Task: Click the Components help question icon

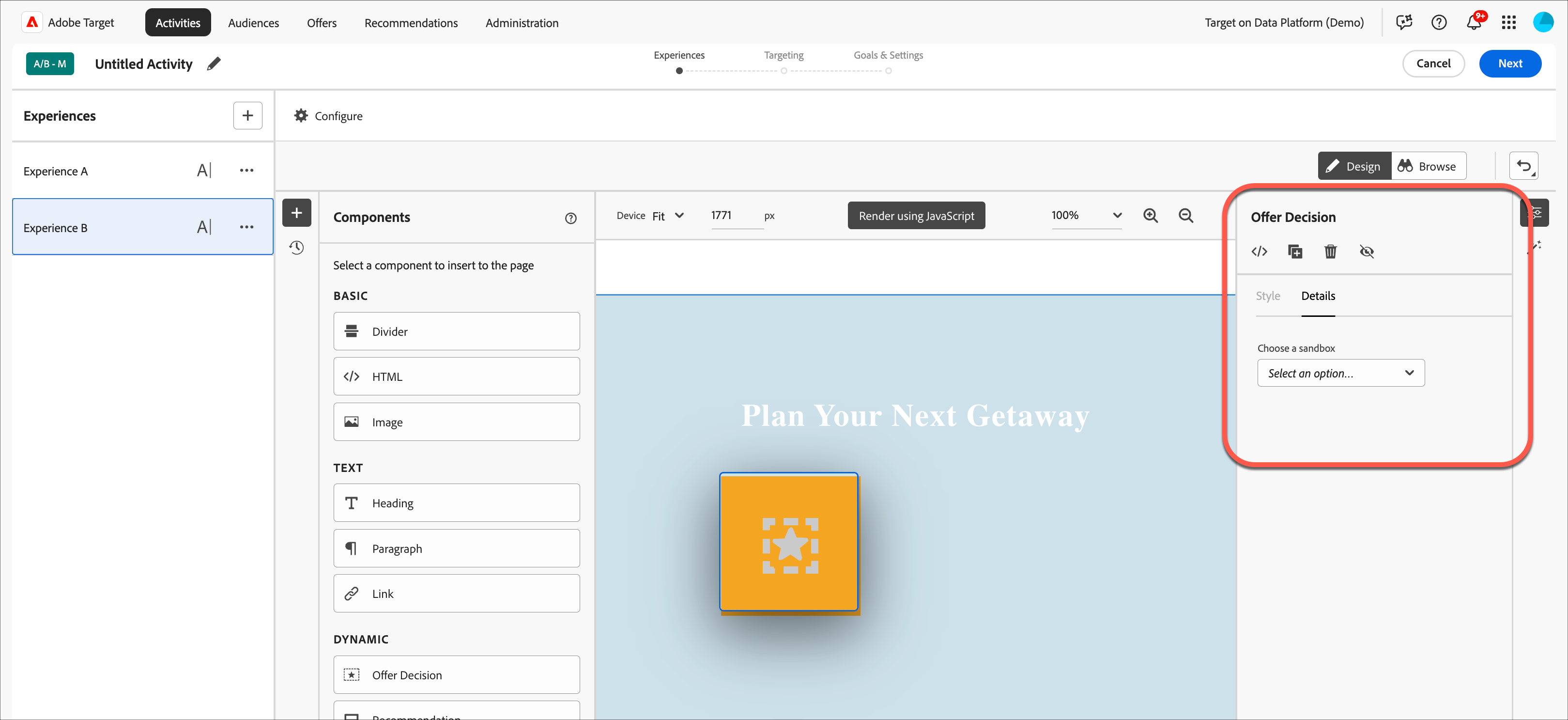Action: click(570, 218)
